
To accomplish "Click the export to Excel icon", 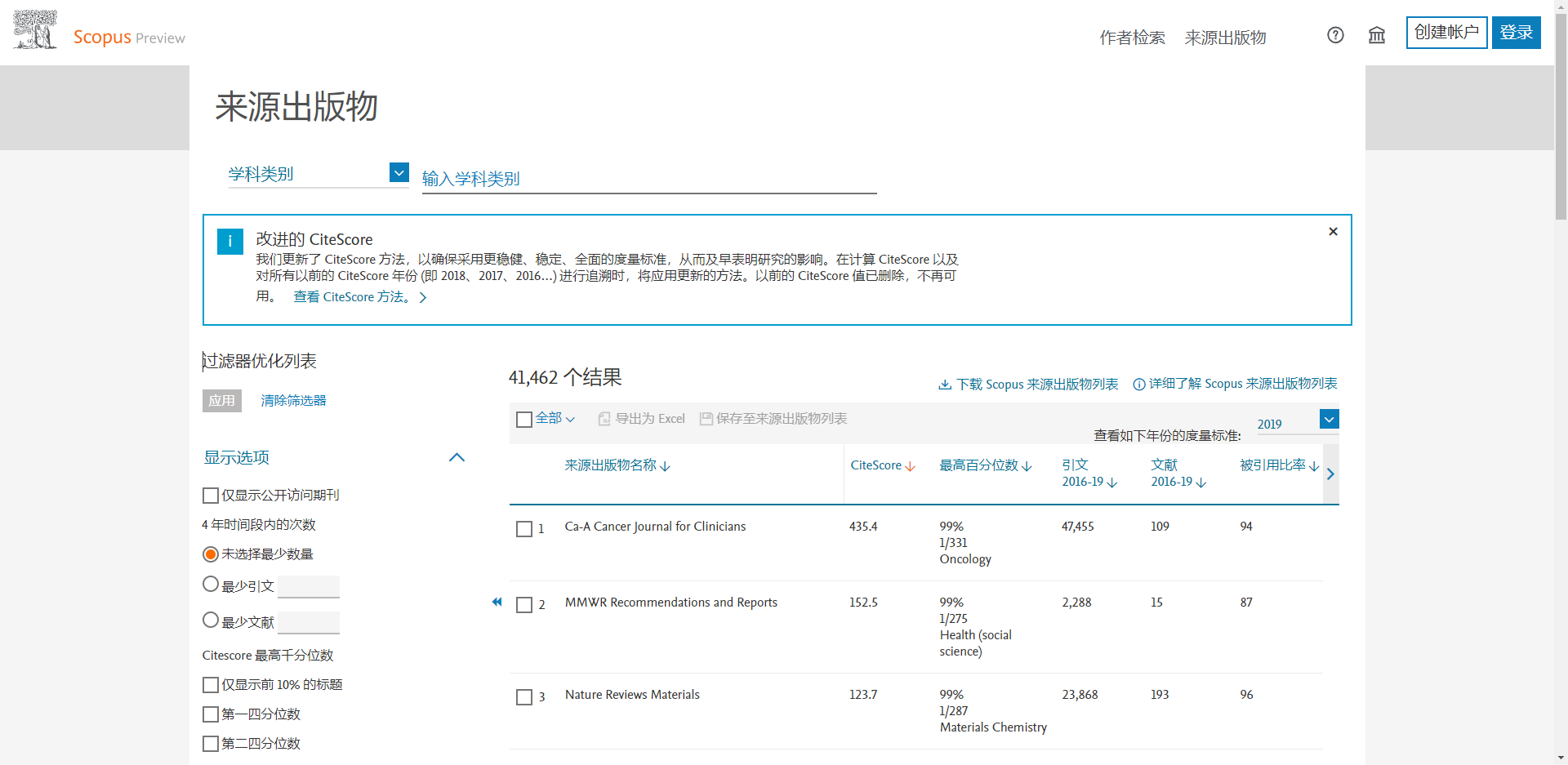I will click(604, 419).
